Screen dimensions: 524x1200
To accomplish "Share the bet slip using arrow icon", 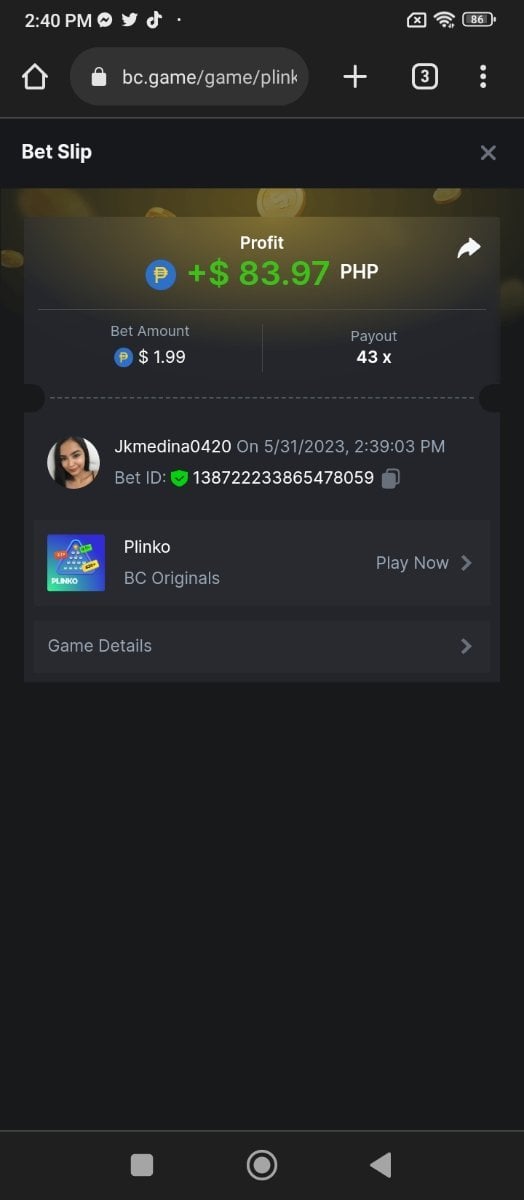I will point(469,248).
